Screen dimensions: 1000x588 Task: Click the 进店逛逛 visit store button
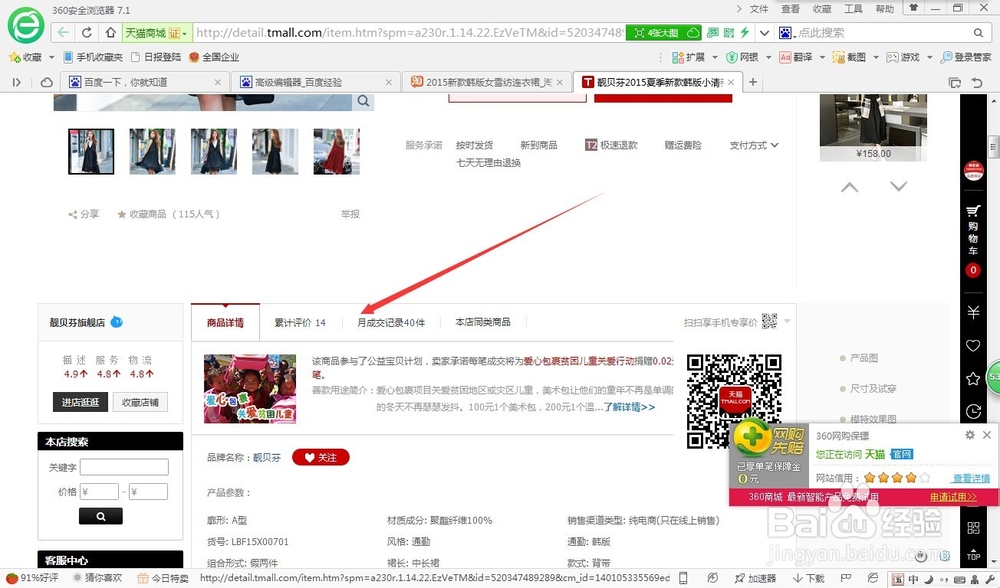coord(79,401)
